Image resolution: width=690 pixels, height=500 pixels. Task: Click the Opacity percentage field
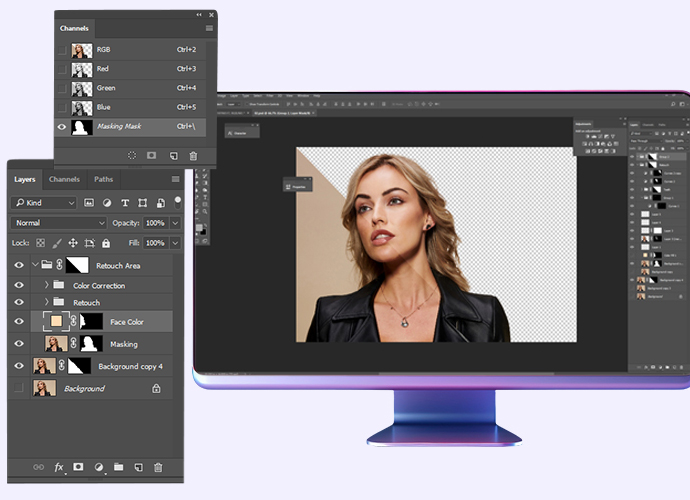154,222
